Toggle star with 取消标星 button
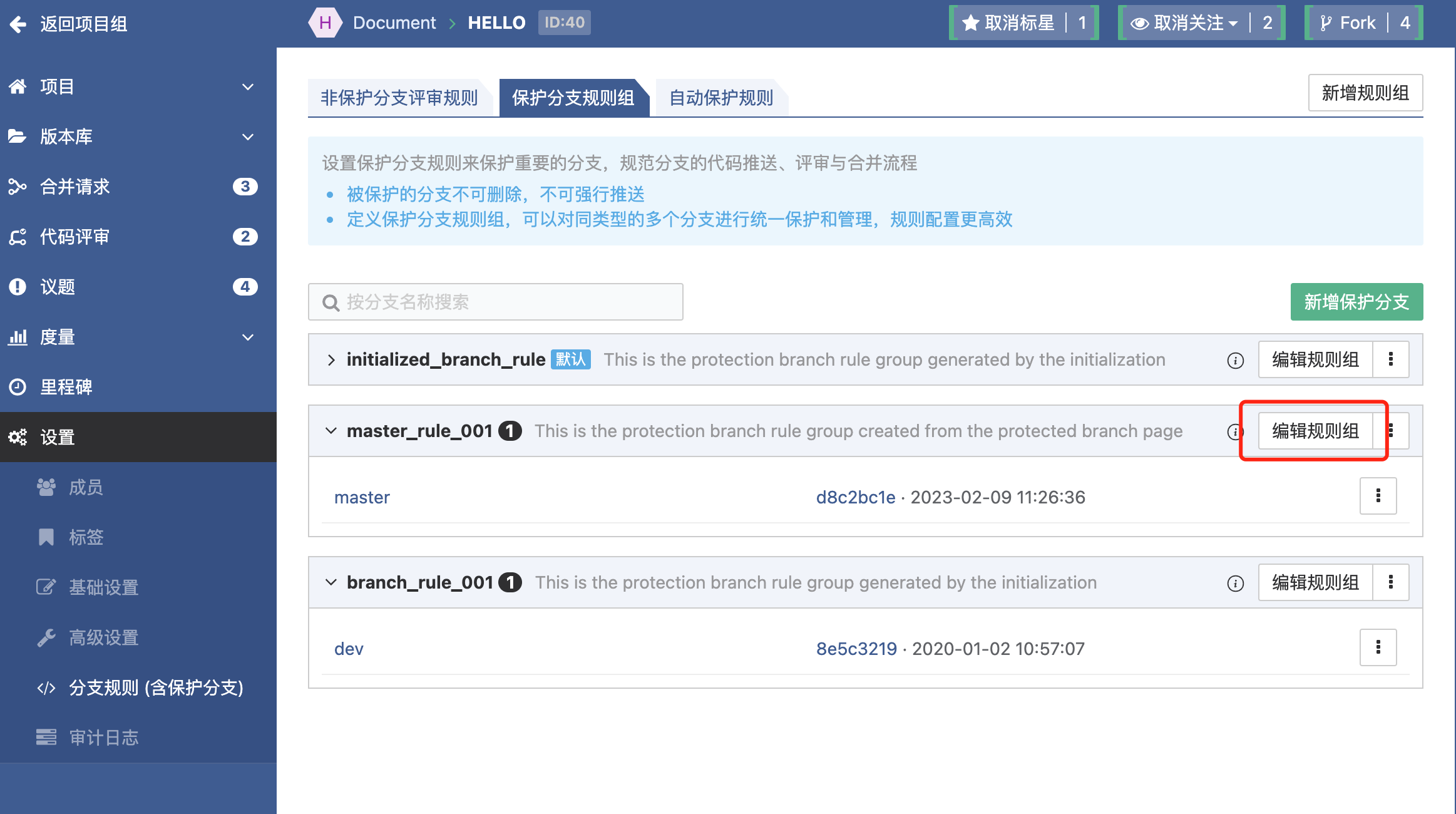This screenshot has height=814, width=1456. point(1008,23)
